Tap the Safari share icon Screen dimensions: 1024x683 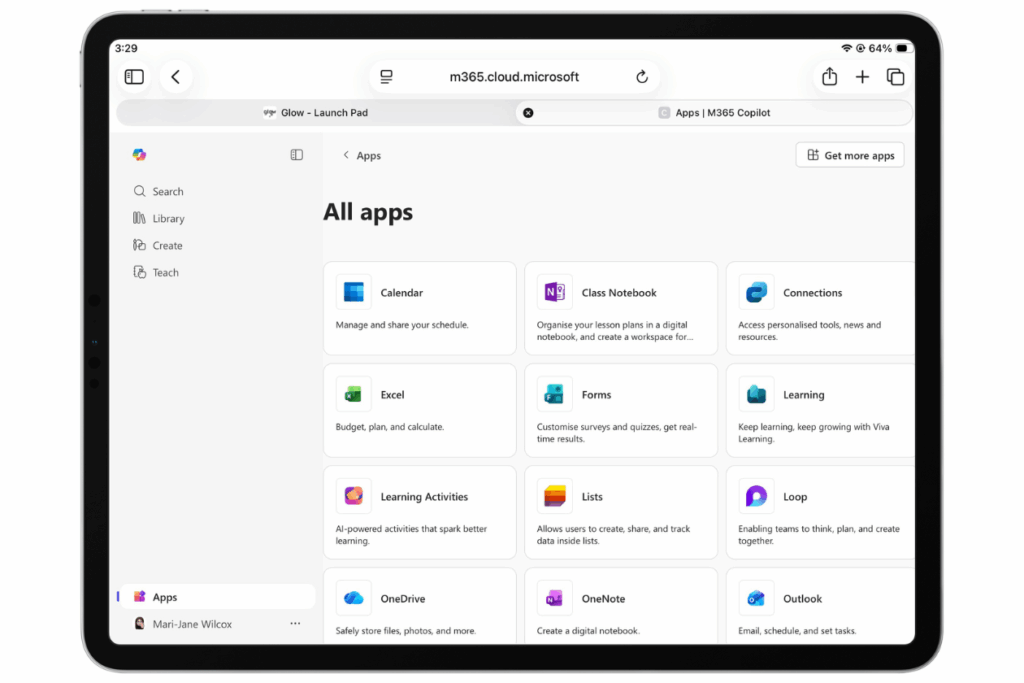click(x=829, y=77)
